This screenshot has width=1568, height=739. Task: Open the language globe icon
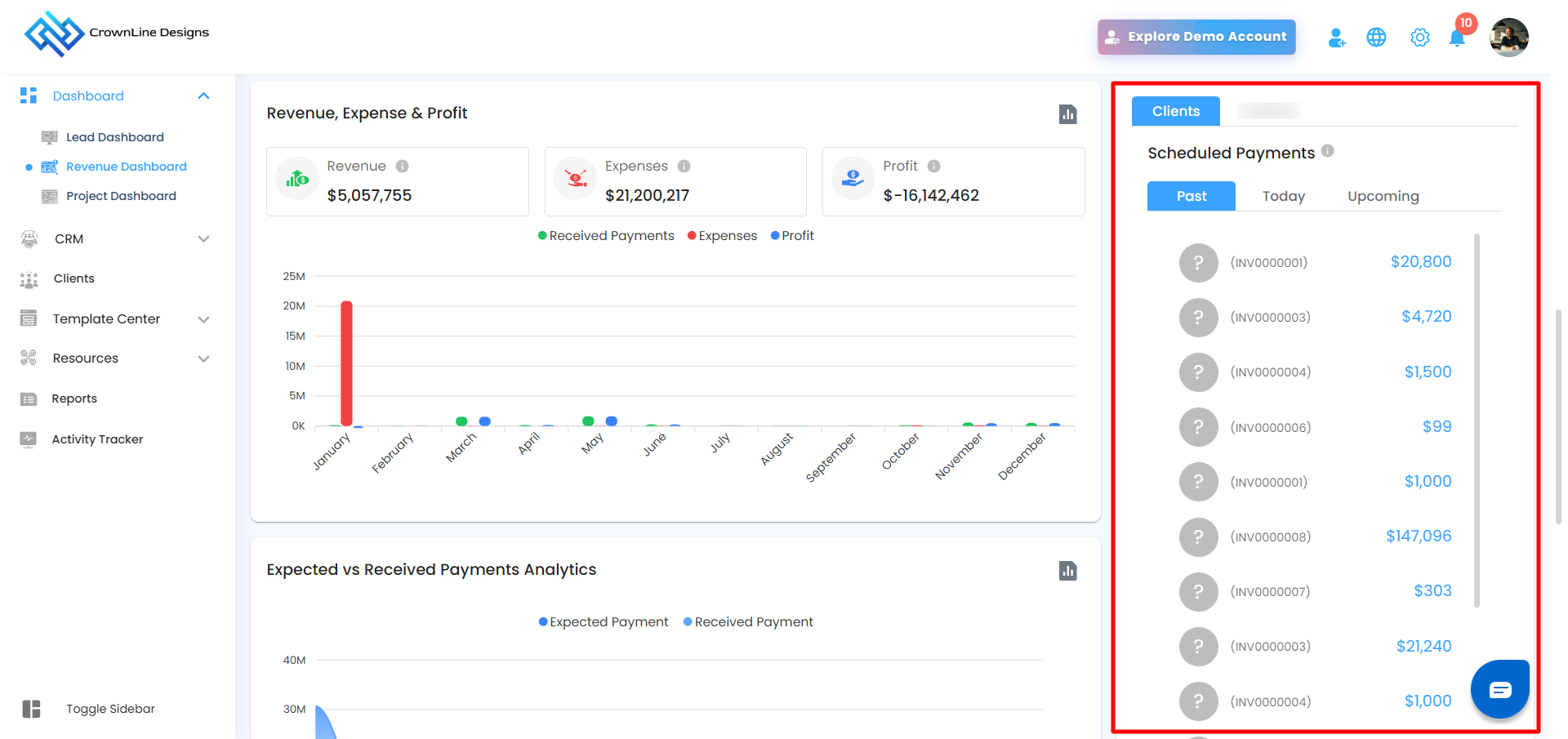click(x=1376, y=38)
